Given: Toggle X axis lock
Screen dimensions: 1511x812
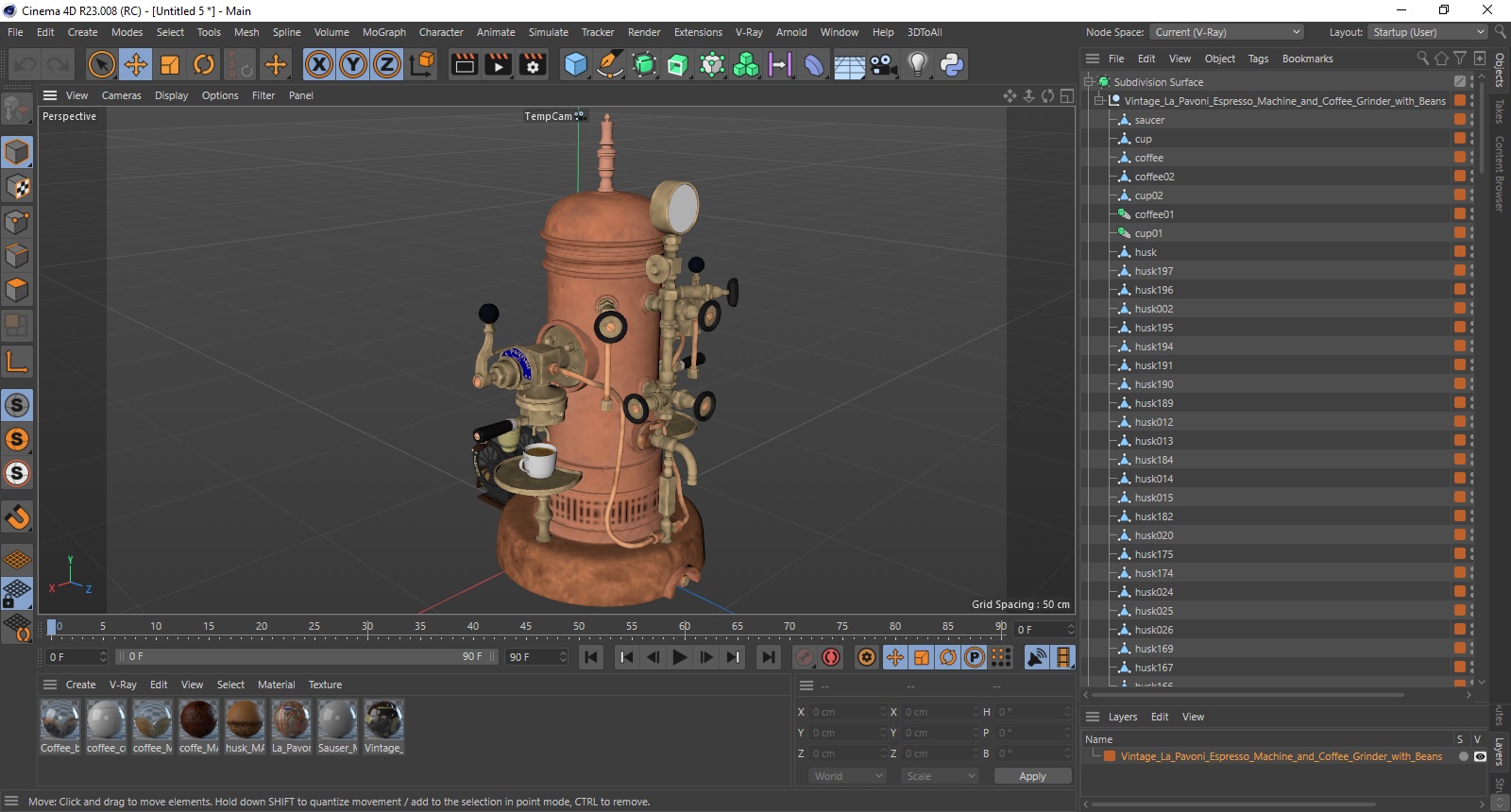Looking at the screenshot, I should (x=319, y=64).
